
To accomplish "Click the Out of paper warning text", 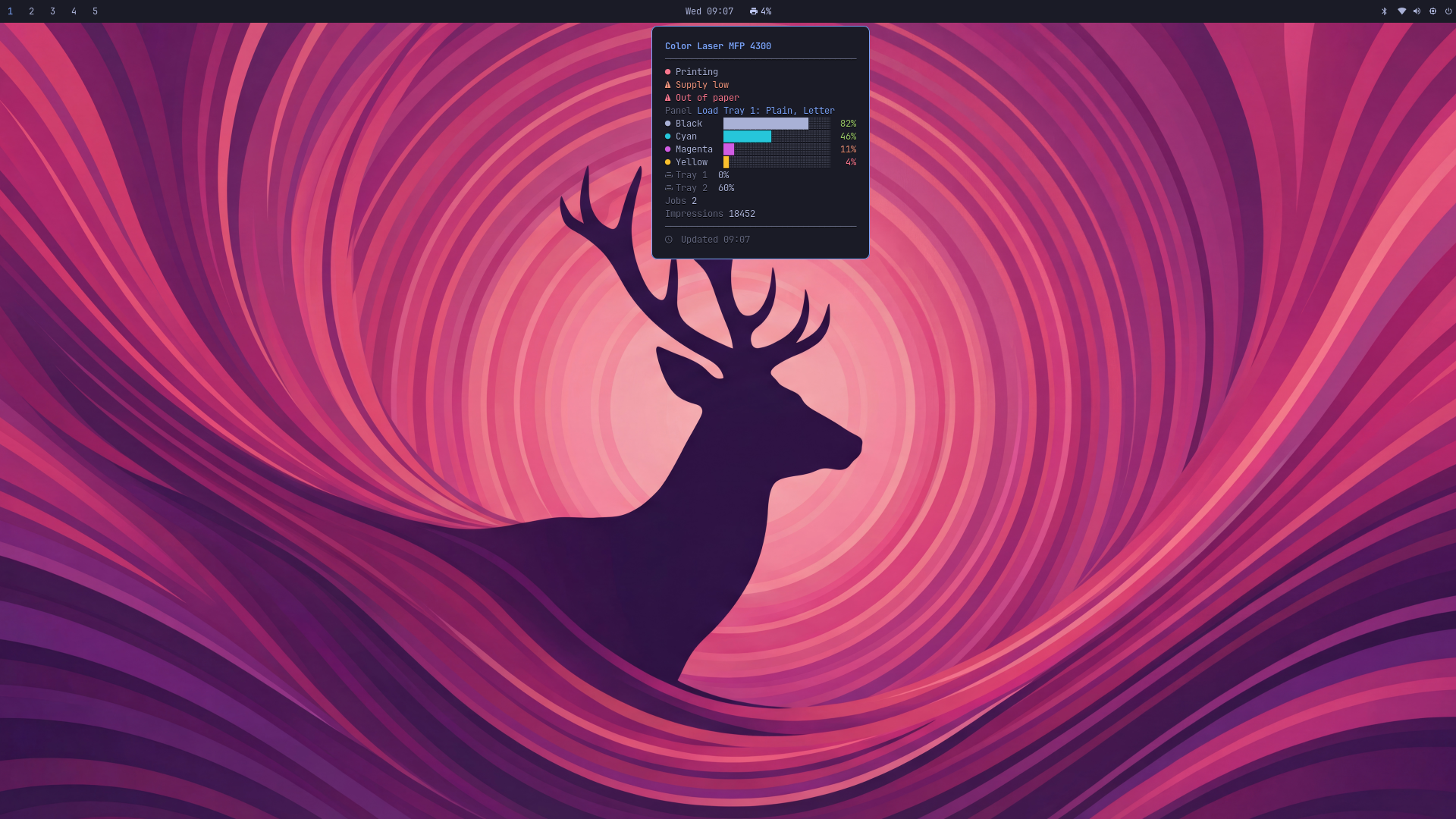I will 708,98.
